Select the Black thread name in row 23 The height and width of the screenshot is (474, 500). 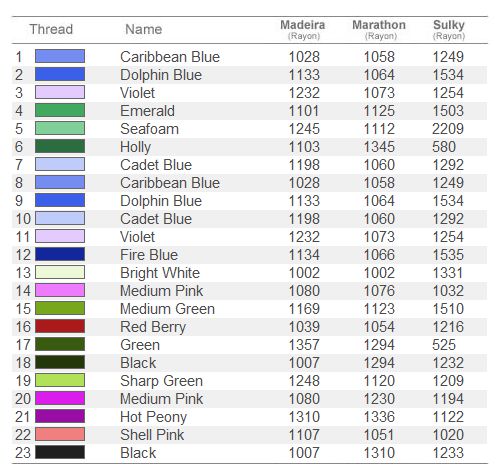pos(138,453)
